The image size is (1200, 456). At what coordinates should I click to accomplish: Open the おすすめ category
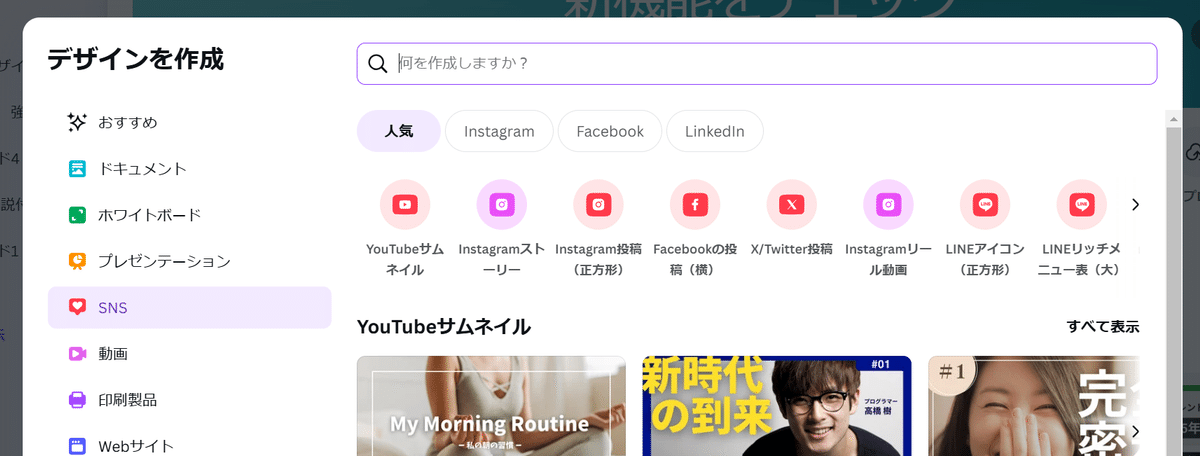[x=189, y=122]
